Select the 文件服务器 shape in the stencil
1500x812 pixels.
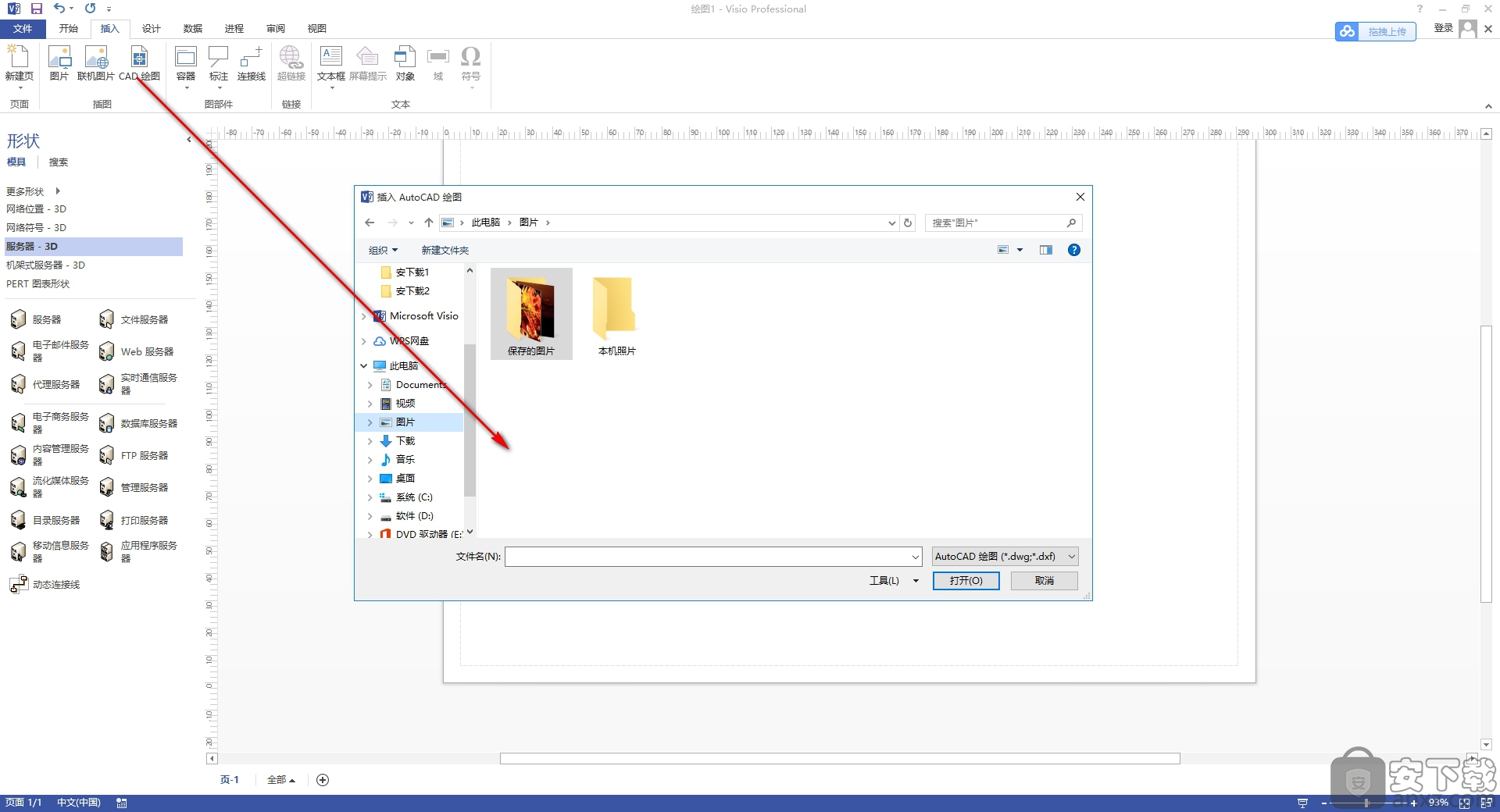pyautogui.click(x=134, y=319)
